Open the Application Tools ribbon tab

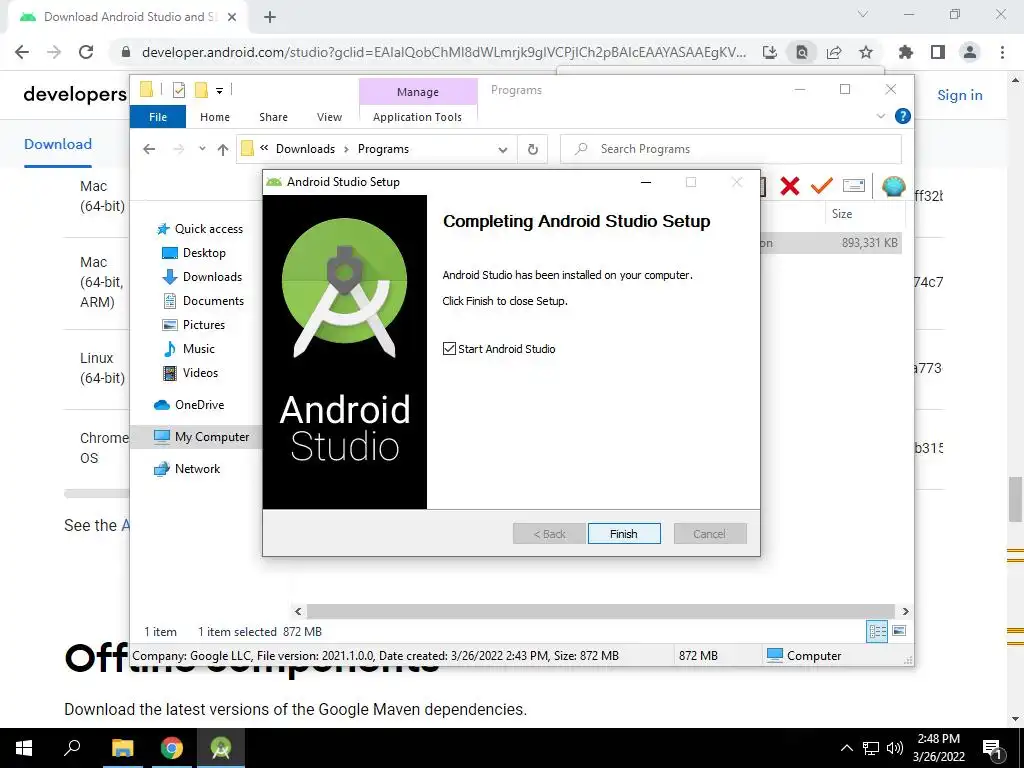[x=417, y=117]
